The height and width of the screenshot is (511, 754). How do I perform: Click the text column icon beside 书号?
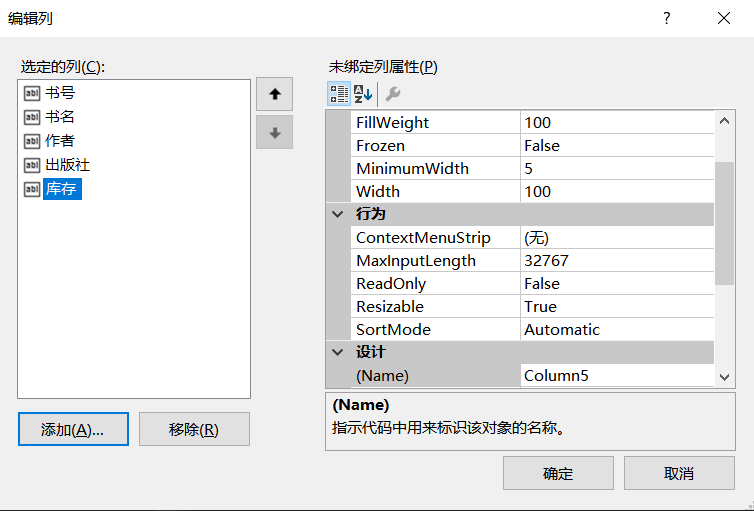click(32, 93)
